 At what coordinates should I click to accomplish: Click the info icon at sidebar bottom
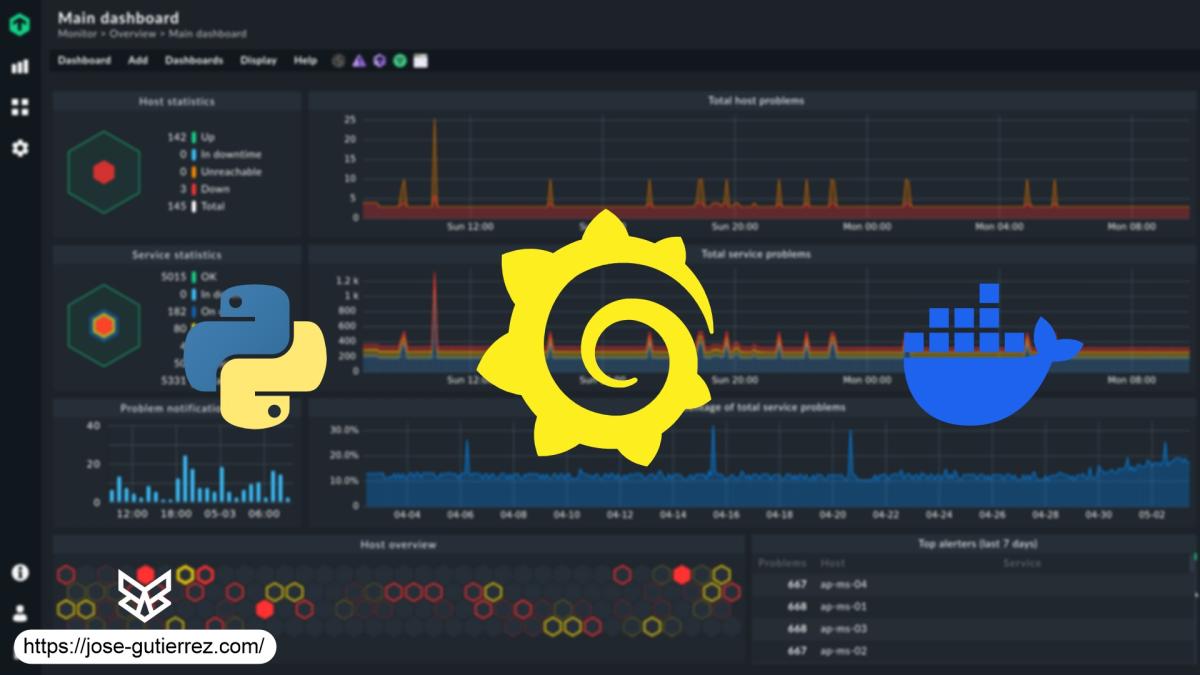pos(20,573)
